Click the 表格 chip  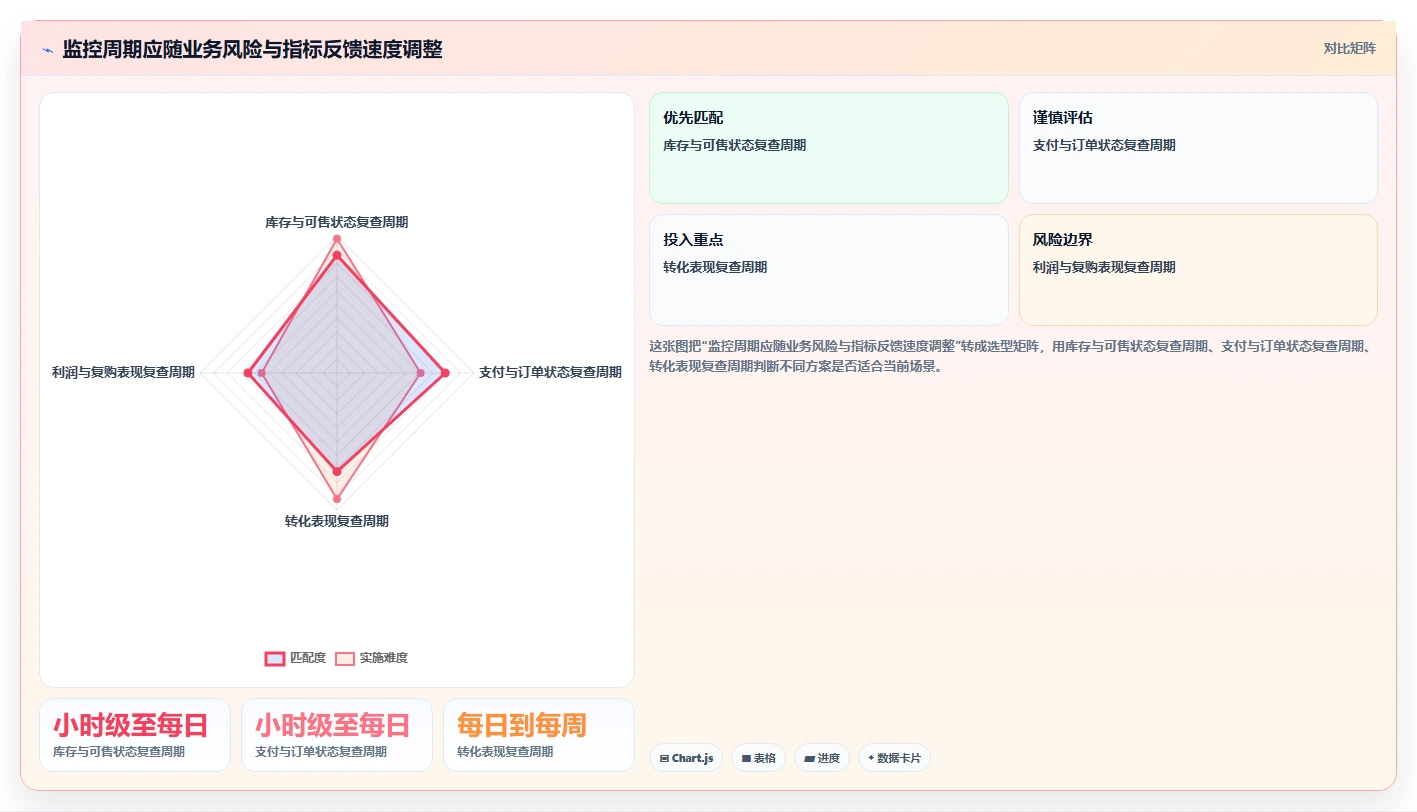pos(759,758)
